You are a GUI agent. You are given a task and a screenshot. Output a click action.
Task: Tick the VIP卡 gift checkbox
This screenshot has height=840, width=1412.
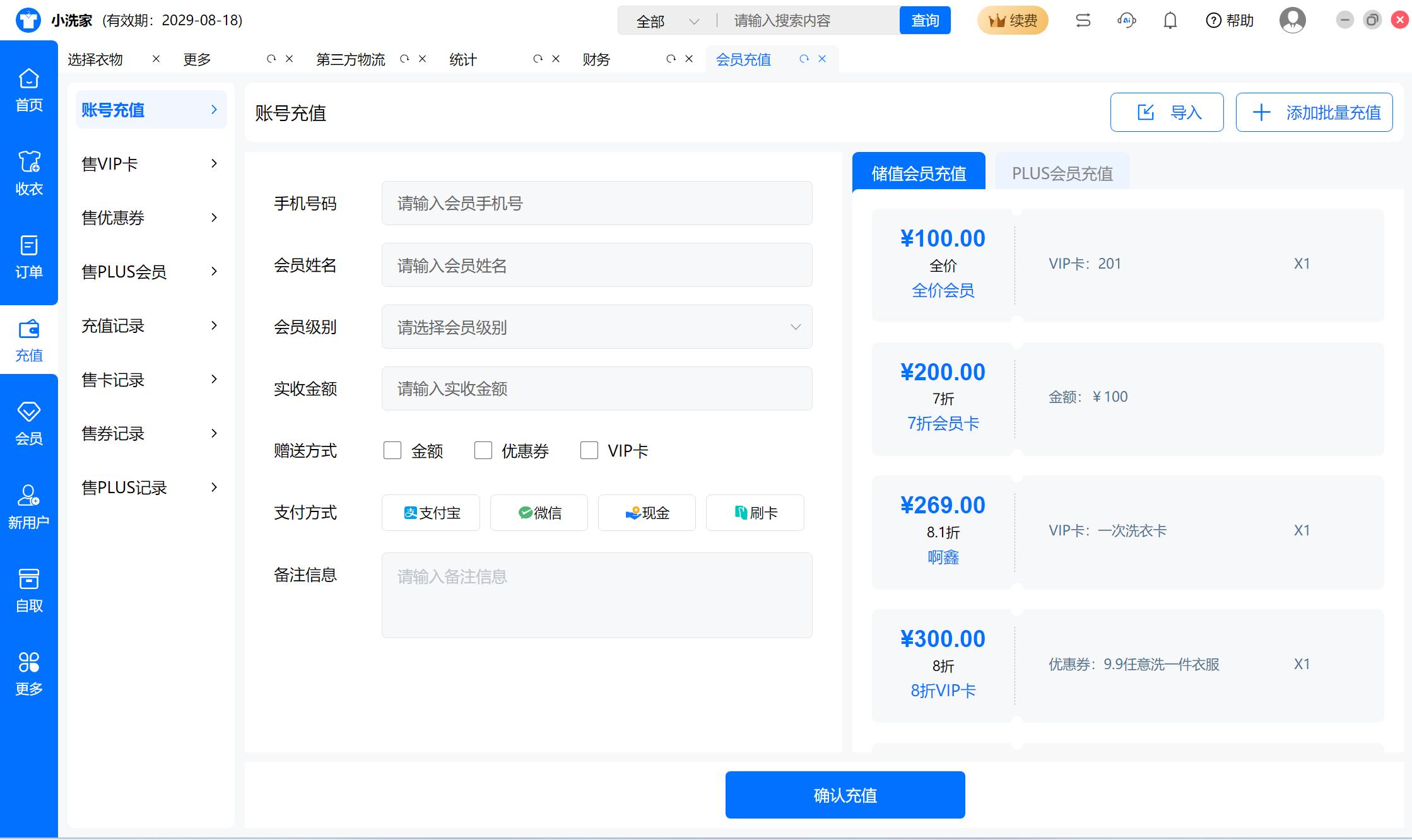coord(589,450)
